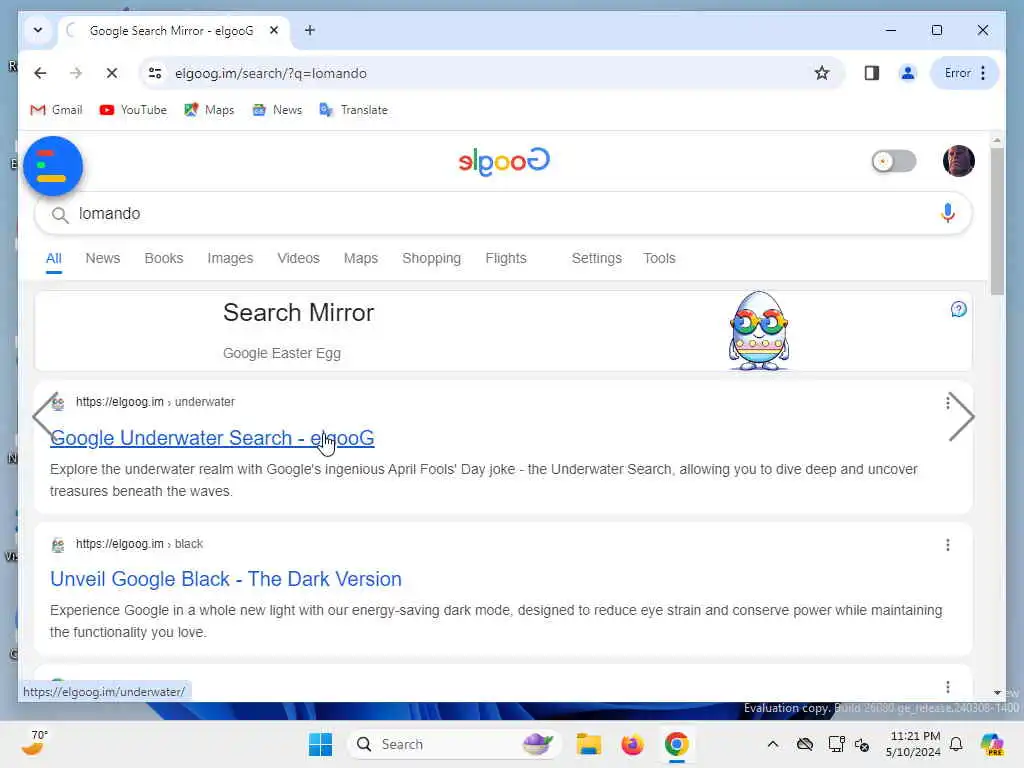Open search Tools

click(x=659, y=259)
